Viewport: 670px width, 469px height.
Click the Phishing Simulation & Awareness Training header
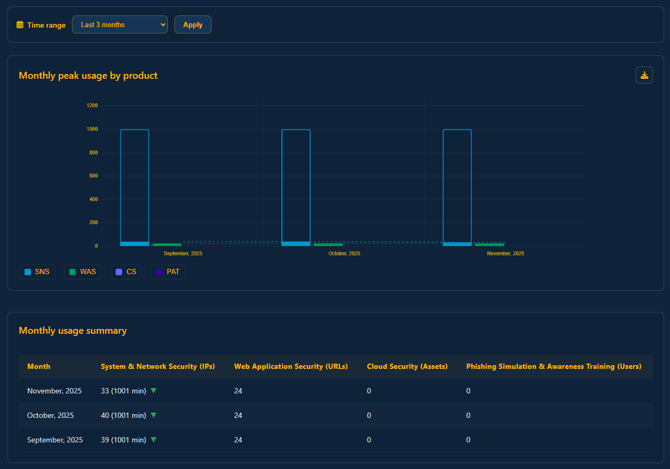point(553,367)
